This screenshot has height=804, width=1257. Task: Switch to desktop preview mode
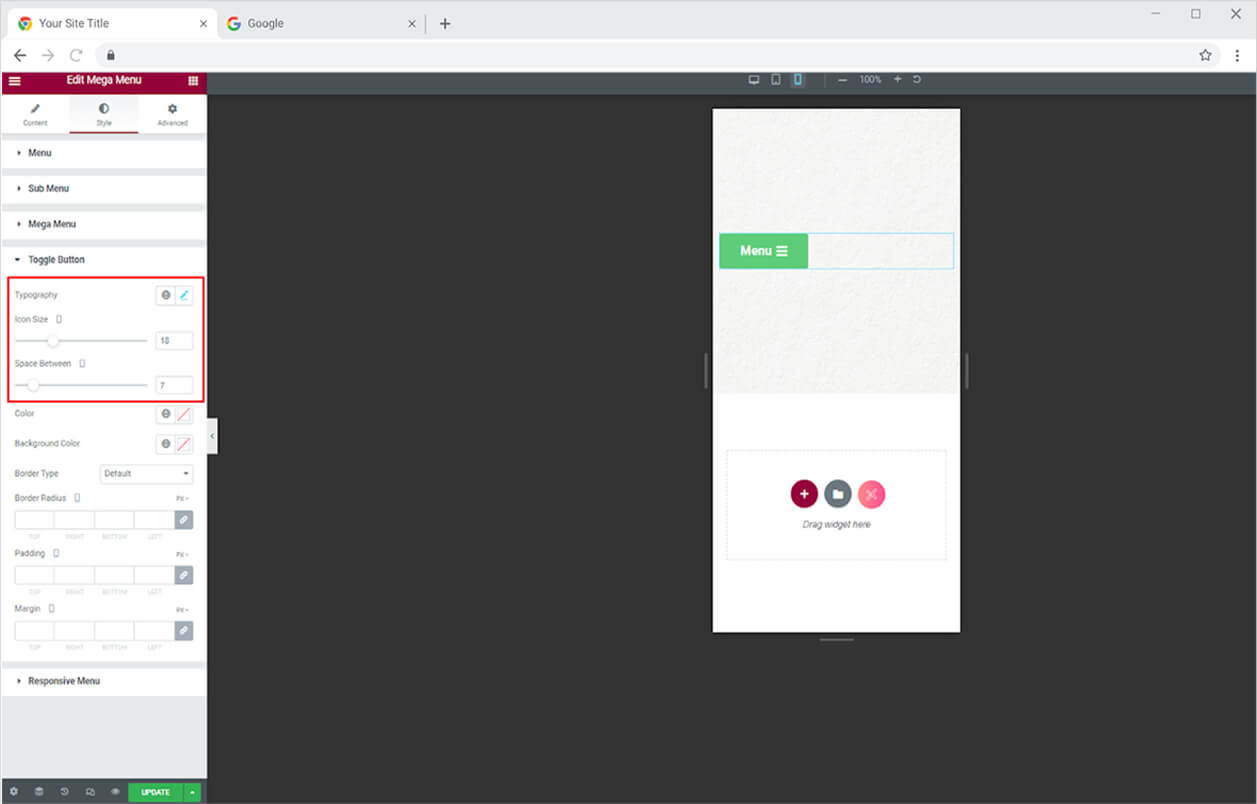click(754, 80)
